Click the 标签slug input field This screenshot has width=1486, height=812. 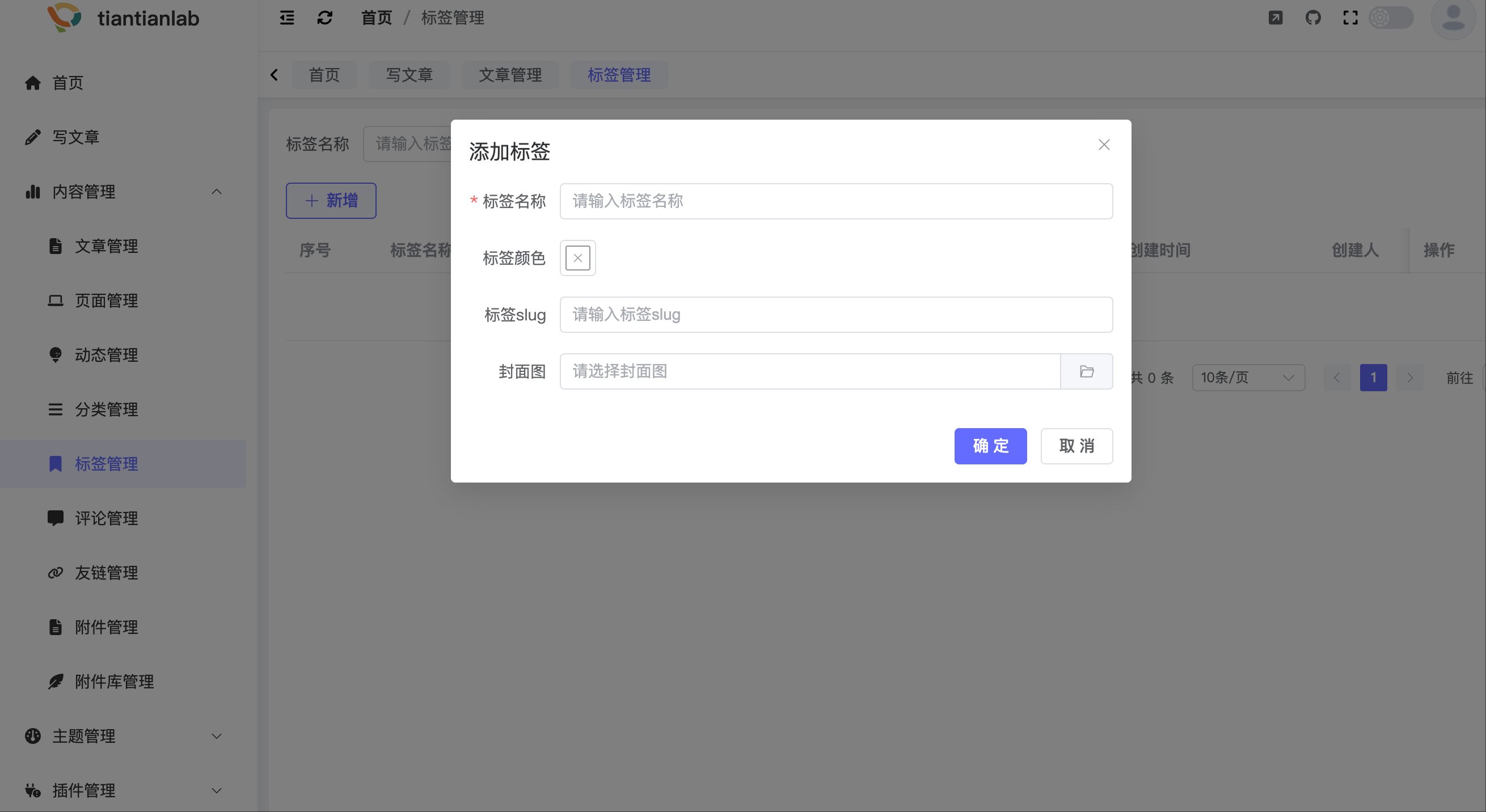tap(836, 315)
